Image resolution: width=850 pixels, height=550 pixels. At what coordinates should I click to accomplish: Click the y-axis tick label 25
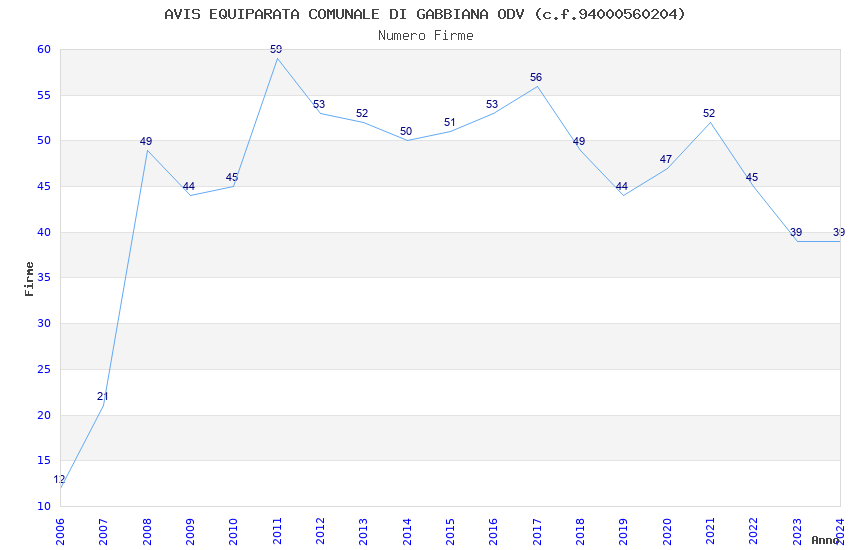[44, 370]
